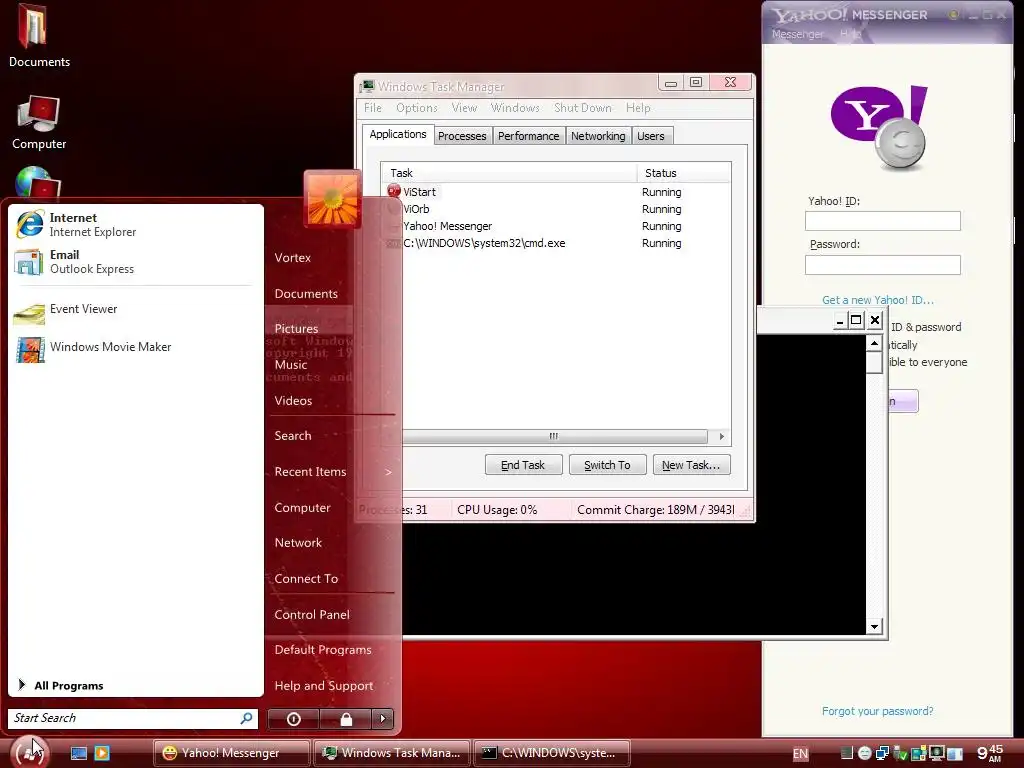
Task: Click Show Desktop quick launch icon
Action: [x=79, y=753]
